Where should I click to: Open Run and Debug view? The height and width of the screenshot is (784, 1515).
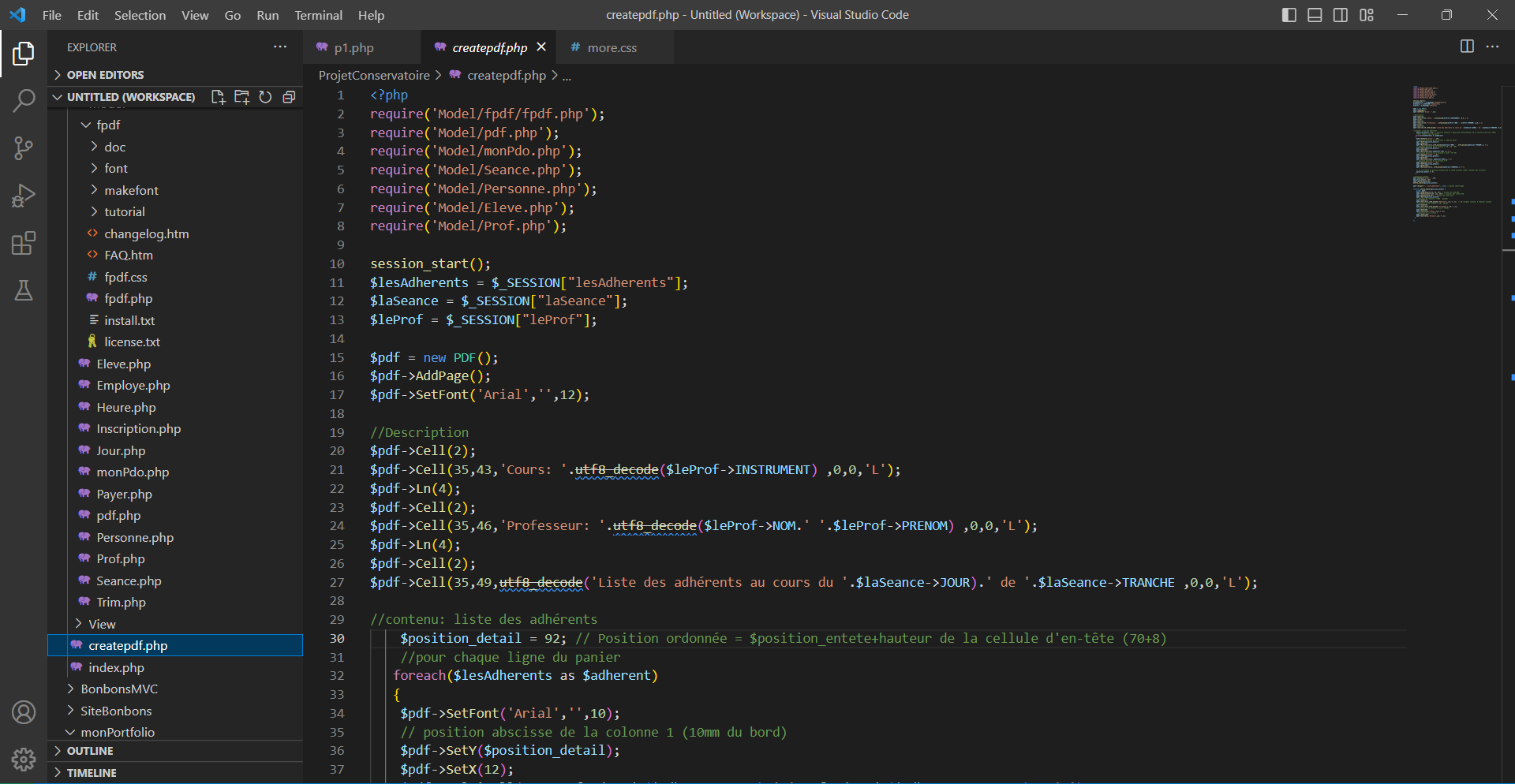click(24, 196)
